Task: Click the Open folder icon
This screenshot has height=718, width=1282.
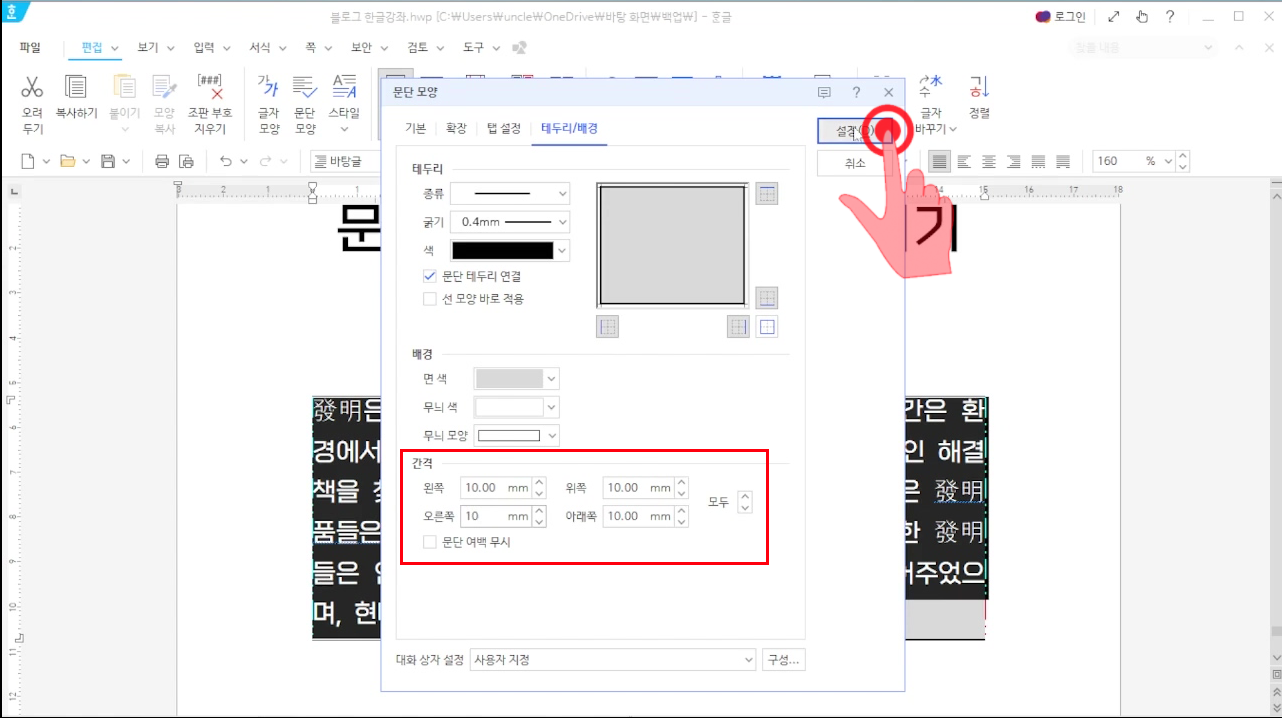Action: [68, 161]
